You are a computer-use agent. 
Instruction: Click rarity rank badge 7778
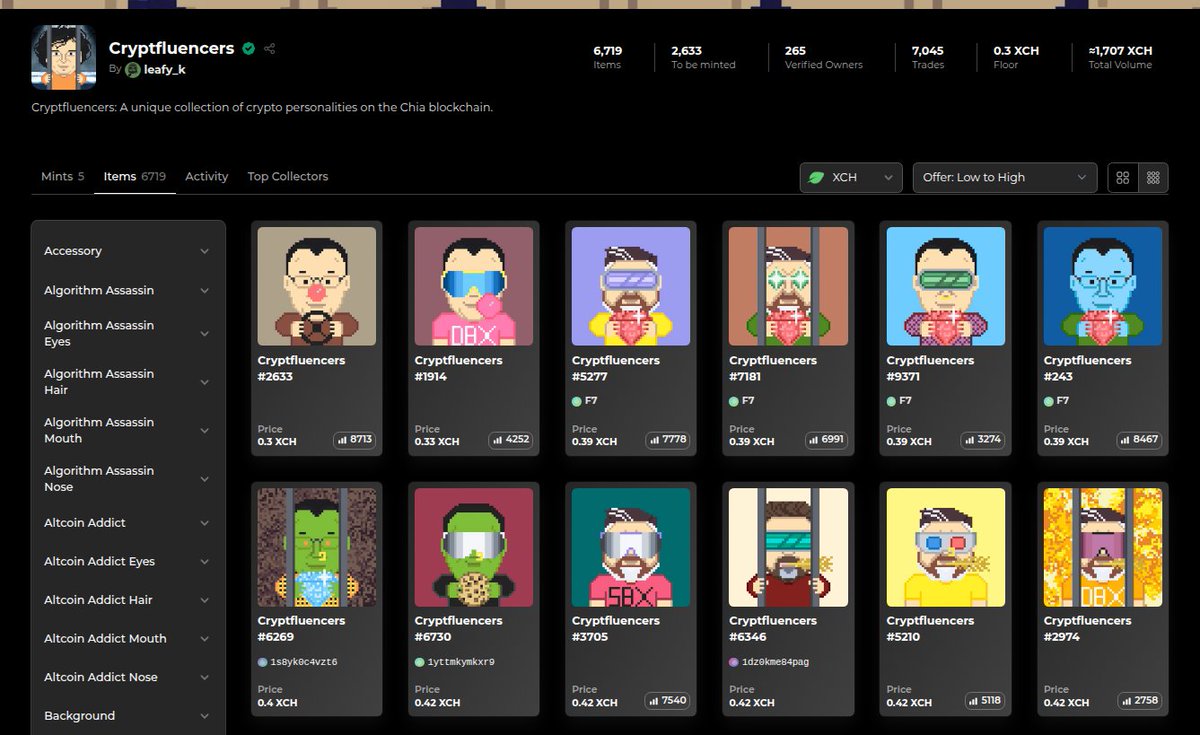[669, 439]
